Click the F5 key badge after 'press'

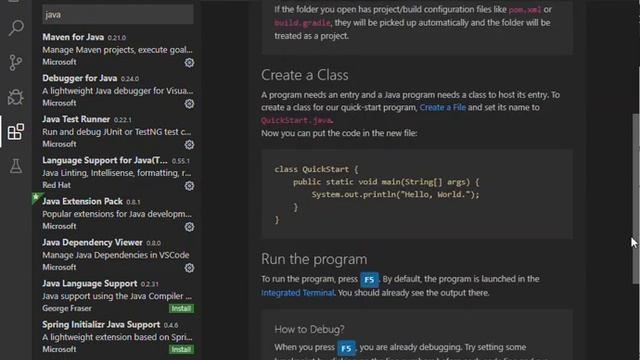[x=369, y=280]
